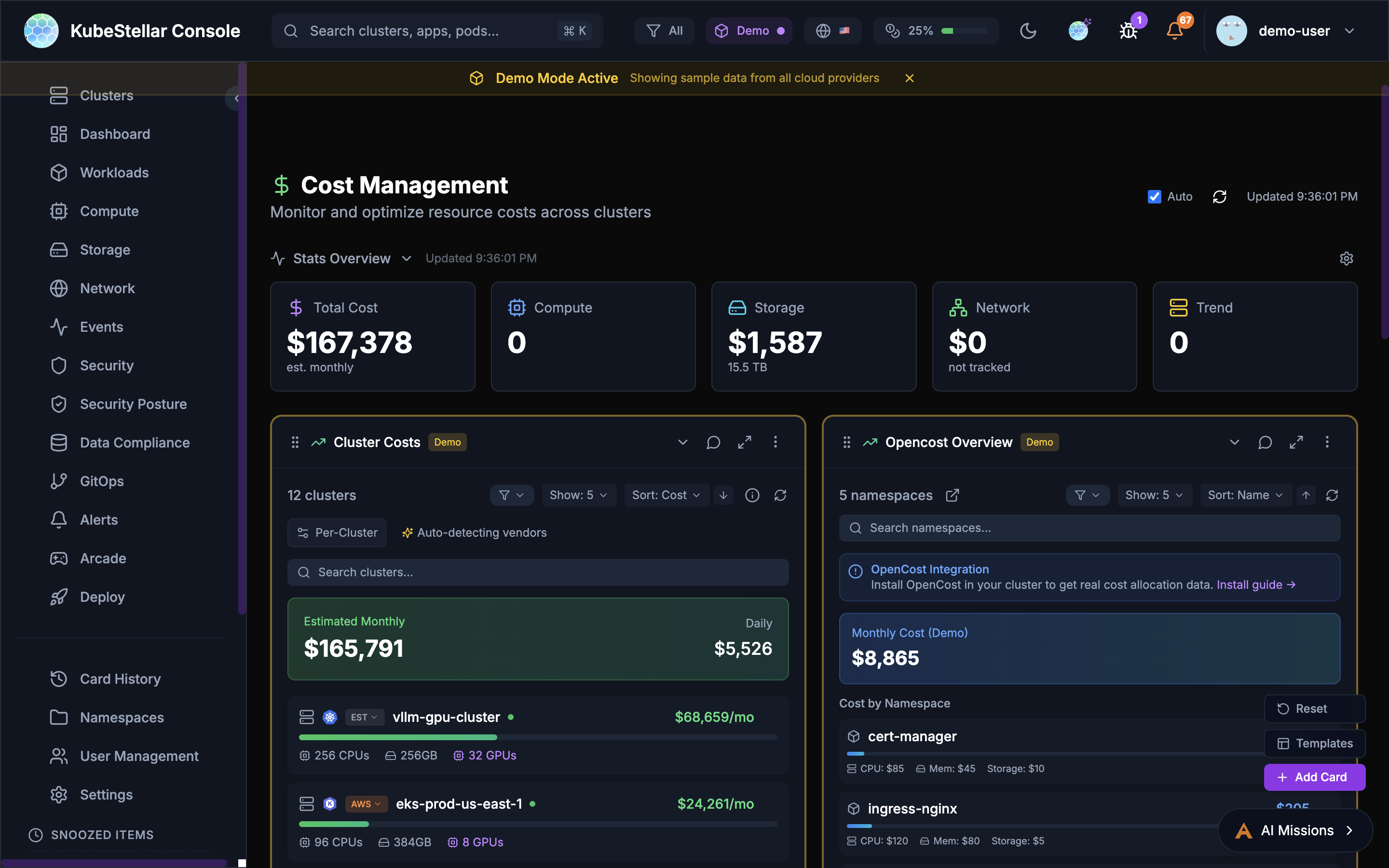
Task: Open the Security Posture panel
Action: tap(133, 404)
